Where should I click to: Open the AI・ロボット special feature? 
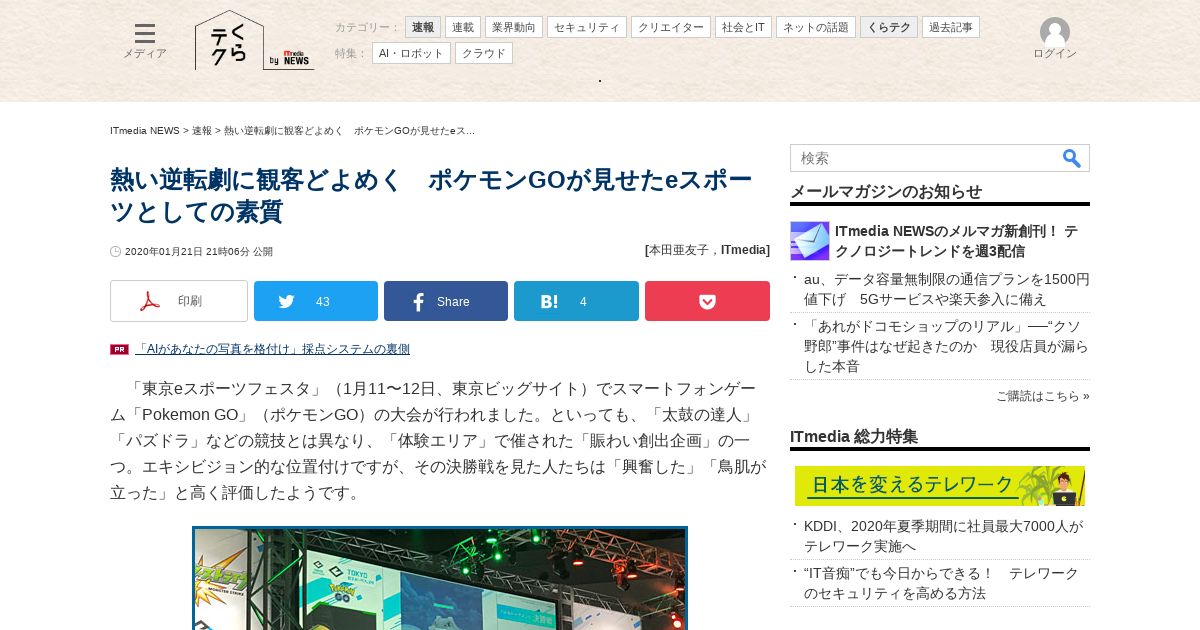coord(411,53)
